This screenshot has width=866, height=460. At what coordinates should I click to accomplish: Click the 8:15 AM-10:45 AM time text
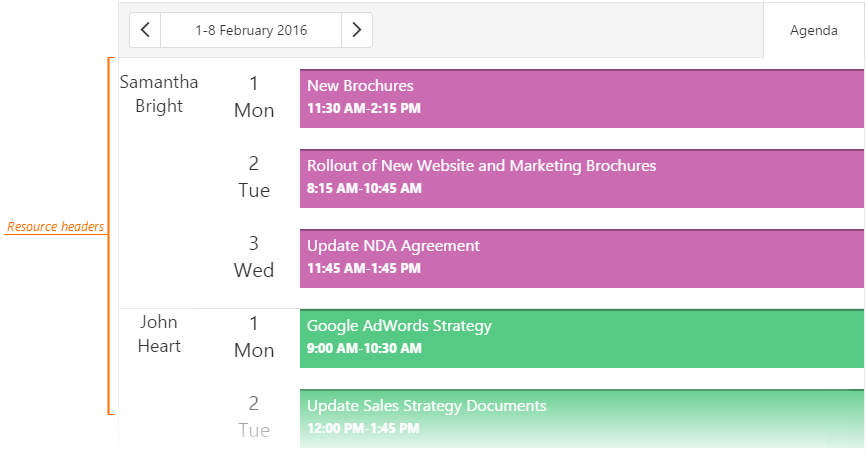click(364, 188)
